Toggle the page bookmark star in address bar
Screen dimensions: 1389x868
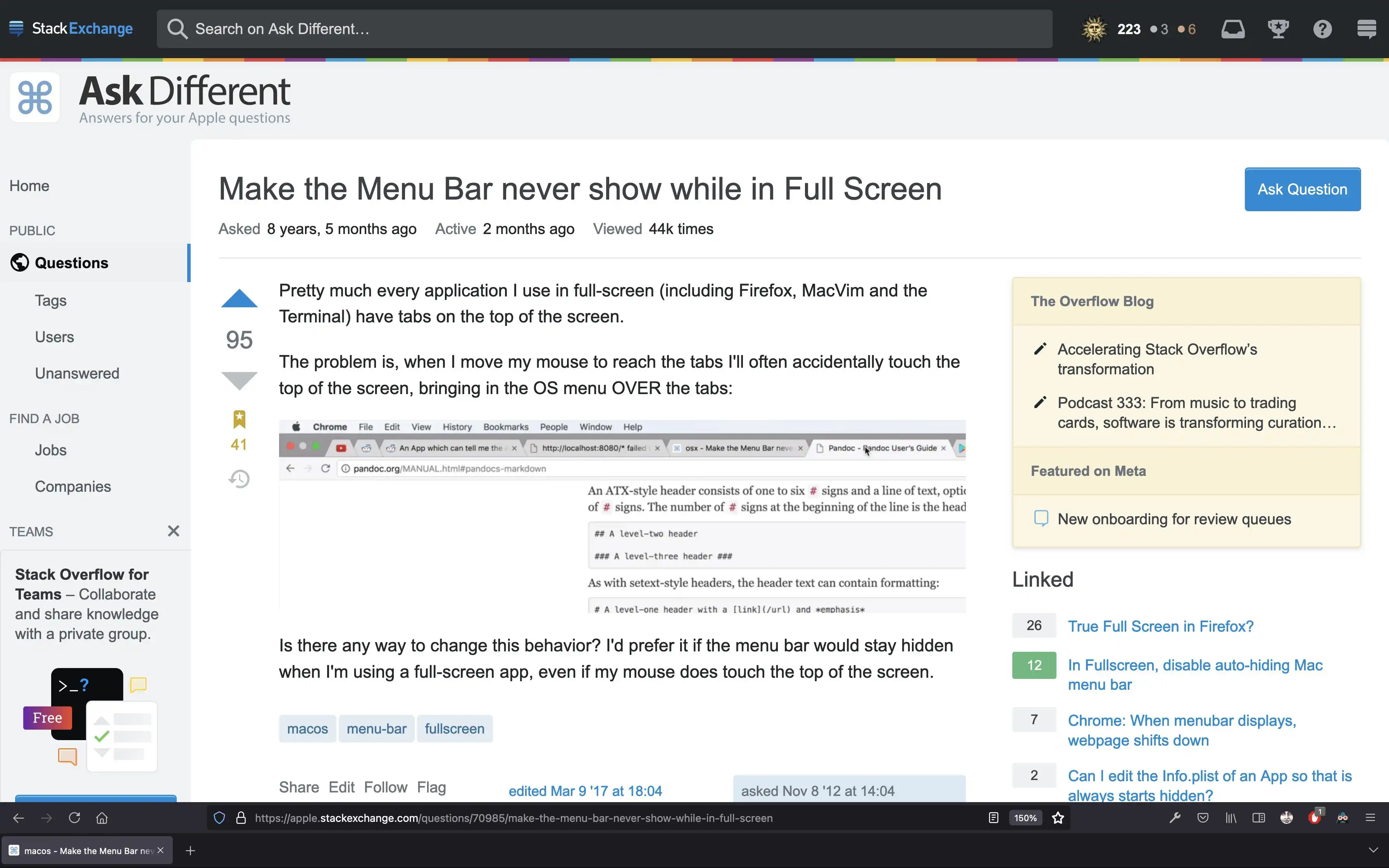click(x=1057, y=818)
